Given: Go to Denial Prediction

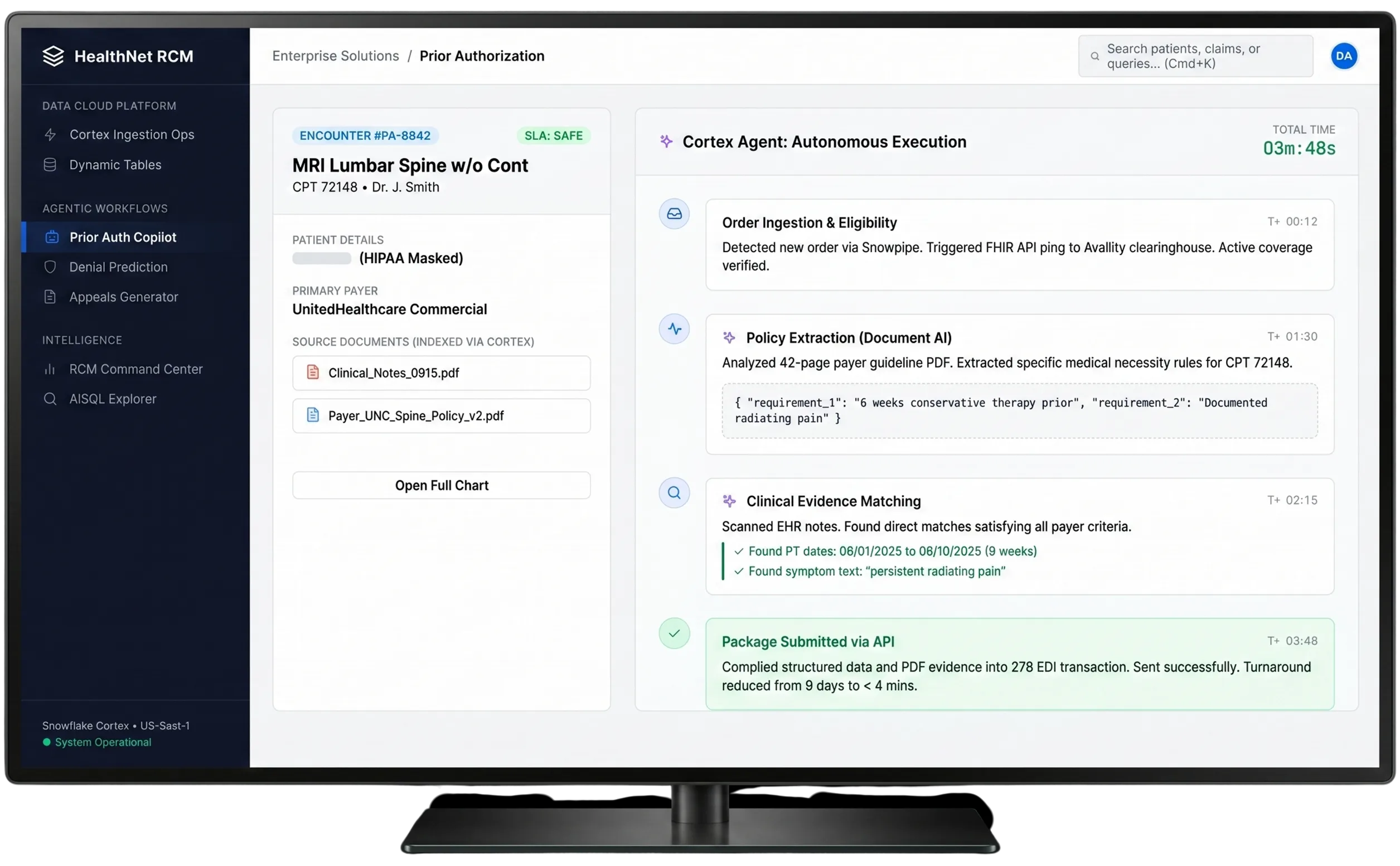Looking at the screenshot, I should pyautogui.click(x=135, y=267).
